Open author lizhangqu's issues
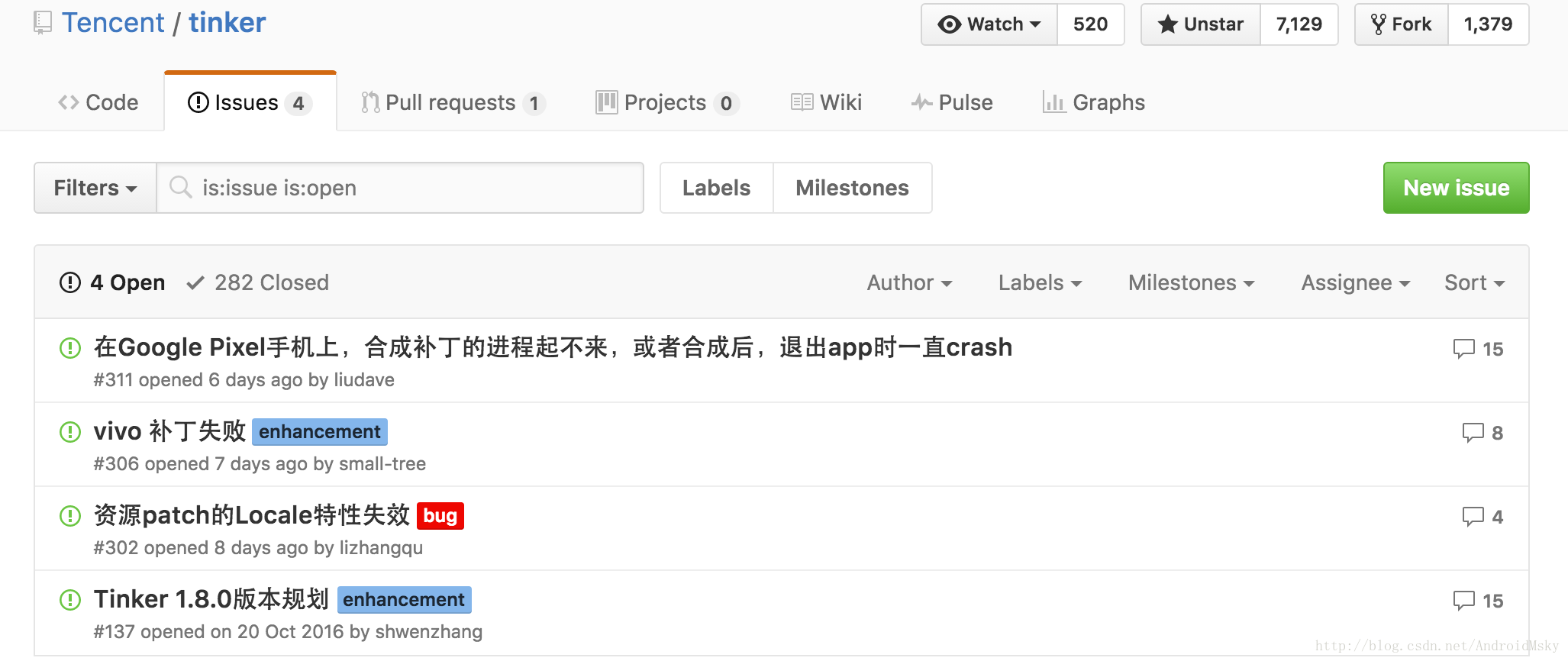This screenshot has height=661, width=1568. click(381, 548)
